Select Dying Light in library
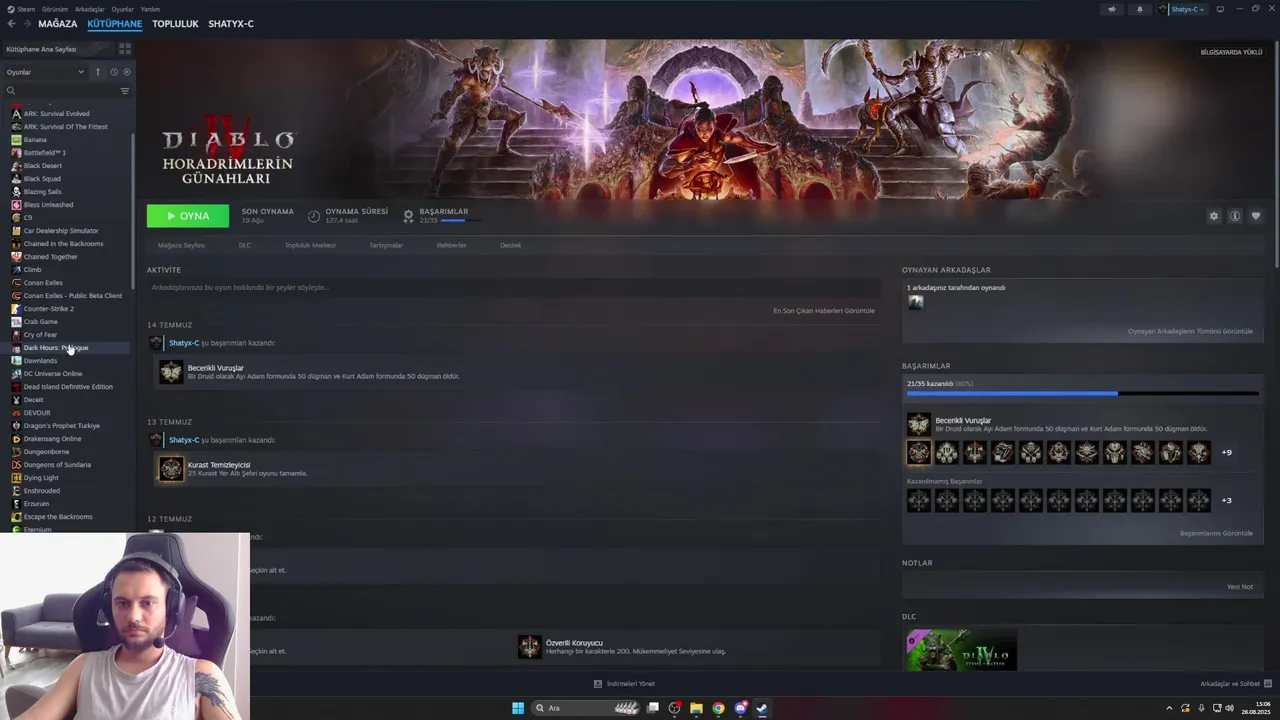 [x=41, y=478]
